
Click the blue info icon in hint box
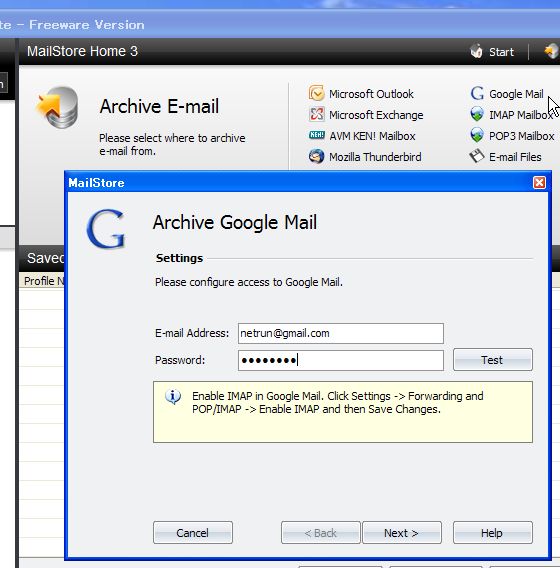pyautogui.click(x=173, y=397)
